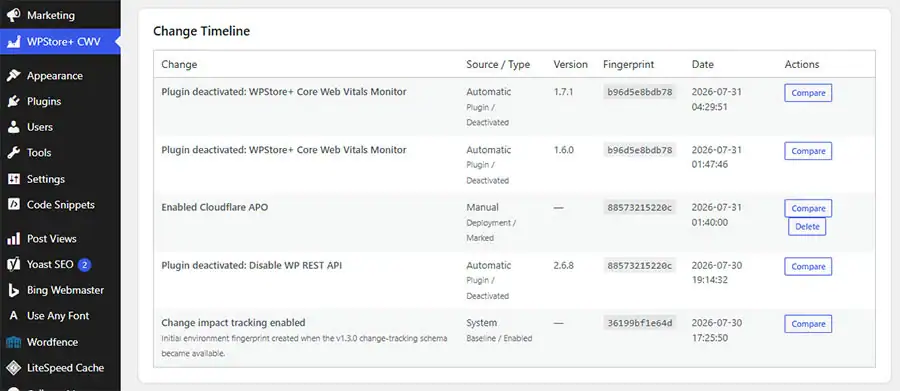Click the WPStore+ CWV chart icon
Image resolution: width=900 pixels, height=391 pixels.
coord(14,42)
